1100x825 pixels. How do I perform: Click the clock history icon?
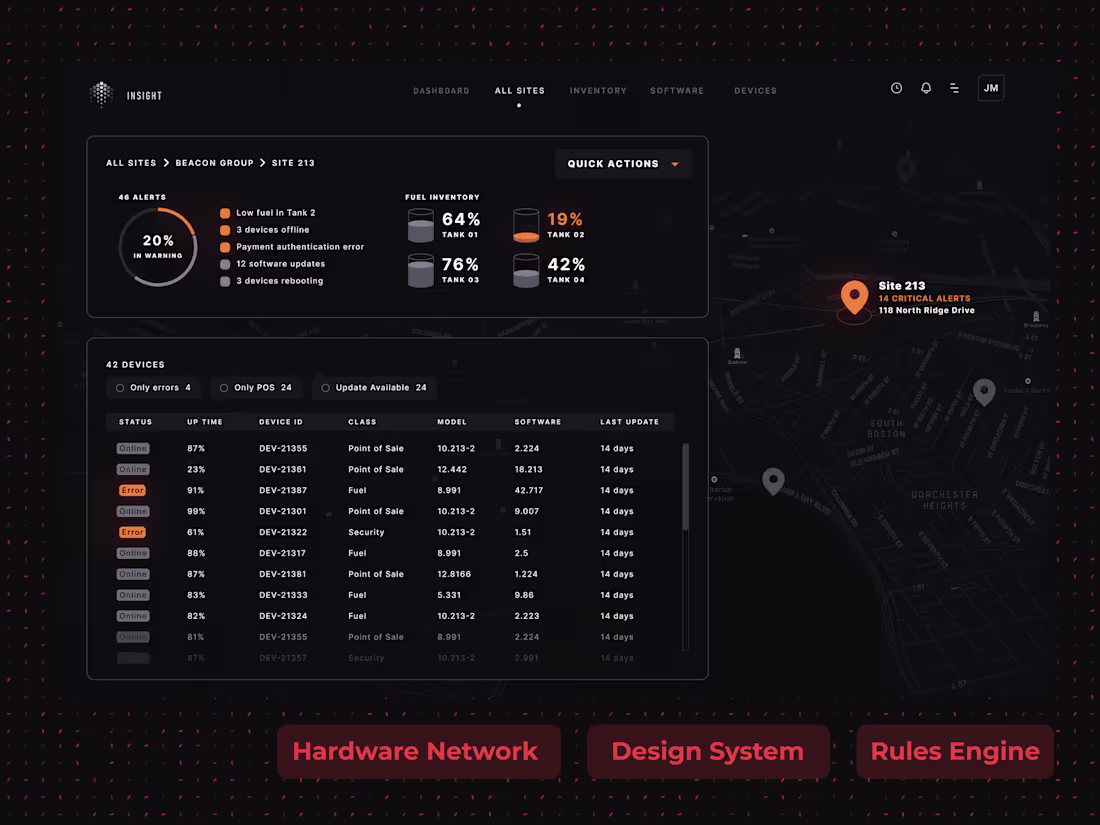pyautogui.click(x=896, y=88)
